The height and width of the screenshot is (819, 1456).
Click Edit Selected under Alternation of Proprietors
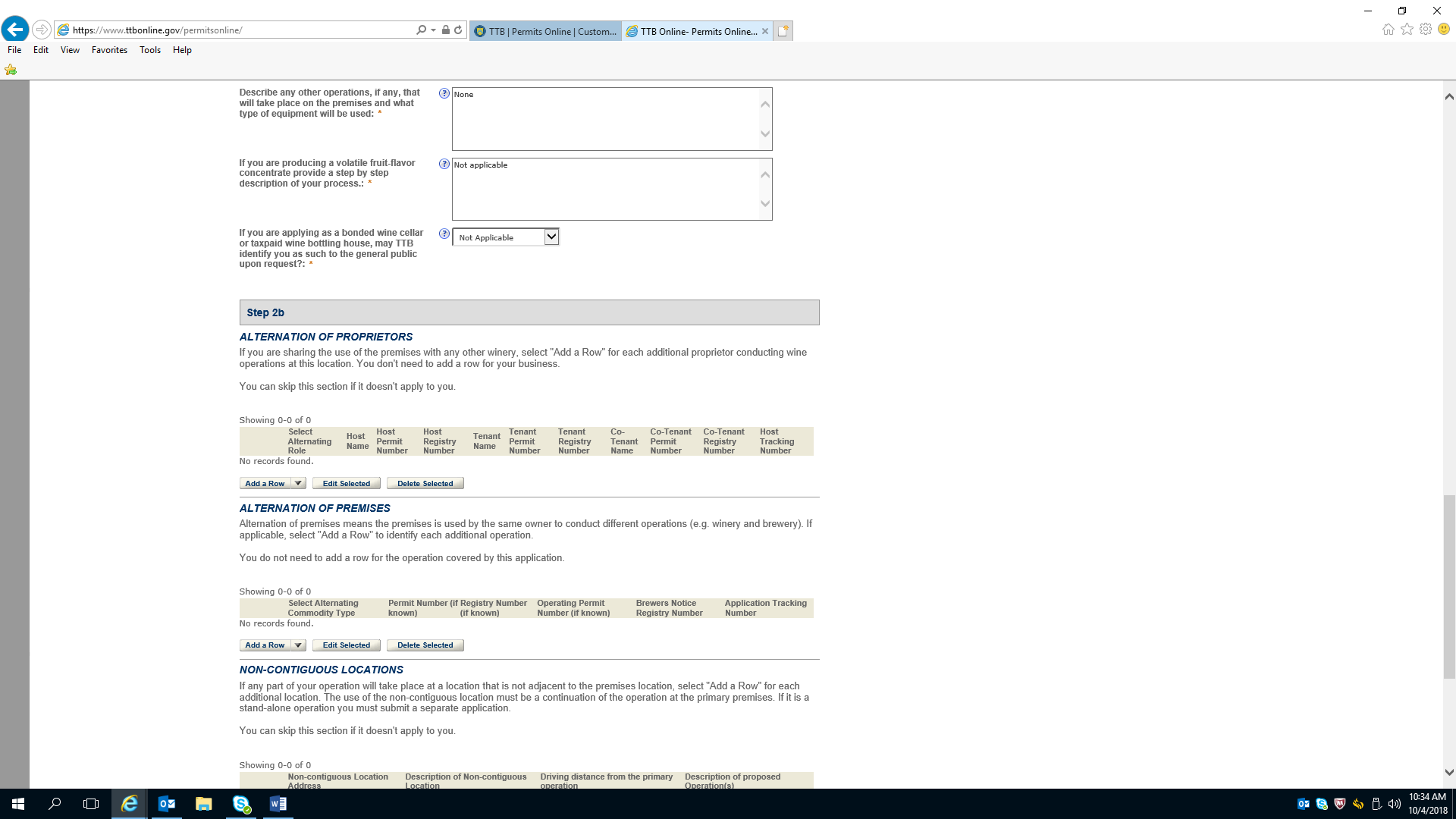point(346,483)
